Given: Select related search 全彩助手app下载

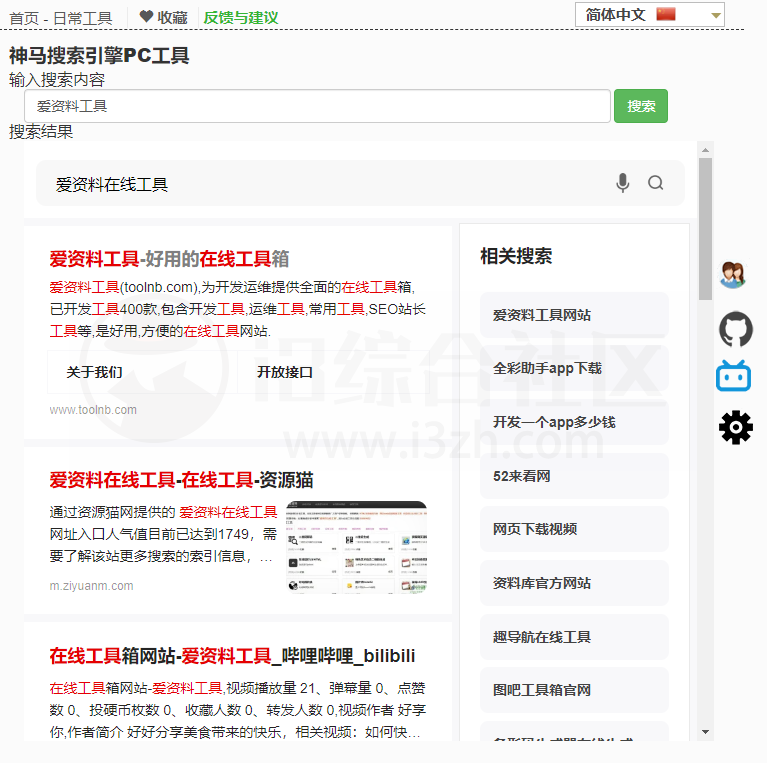Looking at the screenshot, I should [574, 368].
